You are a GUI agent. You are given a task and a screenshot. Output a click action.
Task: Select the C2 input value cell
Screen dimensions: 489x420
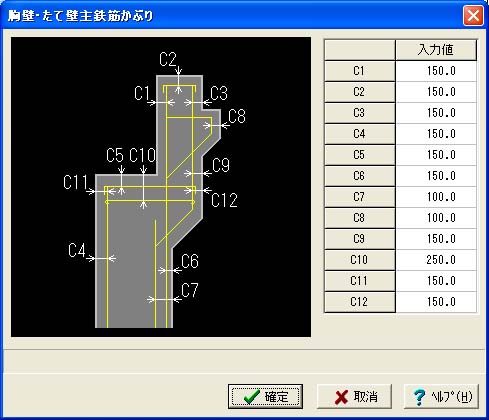pos(436,92)
